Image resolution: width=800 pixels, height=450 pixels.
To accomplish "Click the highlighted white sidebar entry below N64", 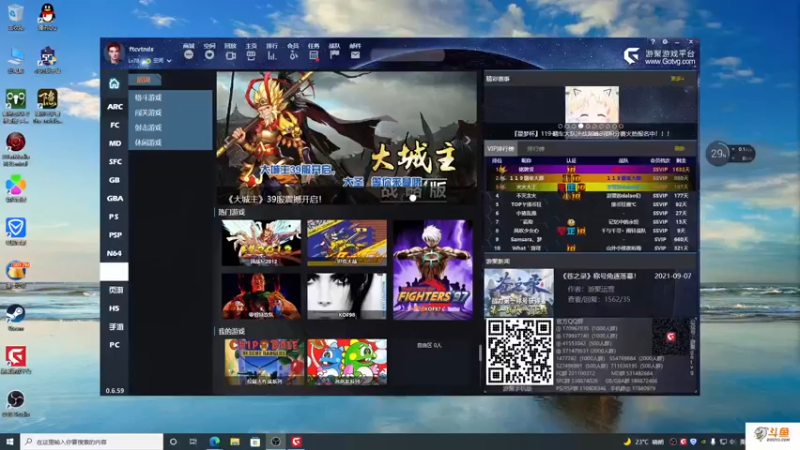I will (x=114, y=271).
